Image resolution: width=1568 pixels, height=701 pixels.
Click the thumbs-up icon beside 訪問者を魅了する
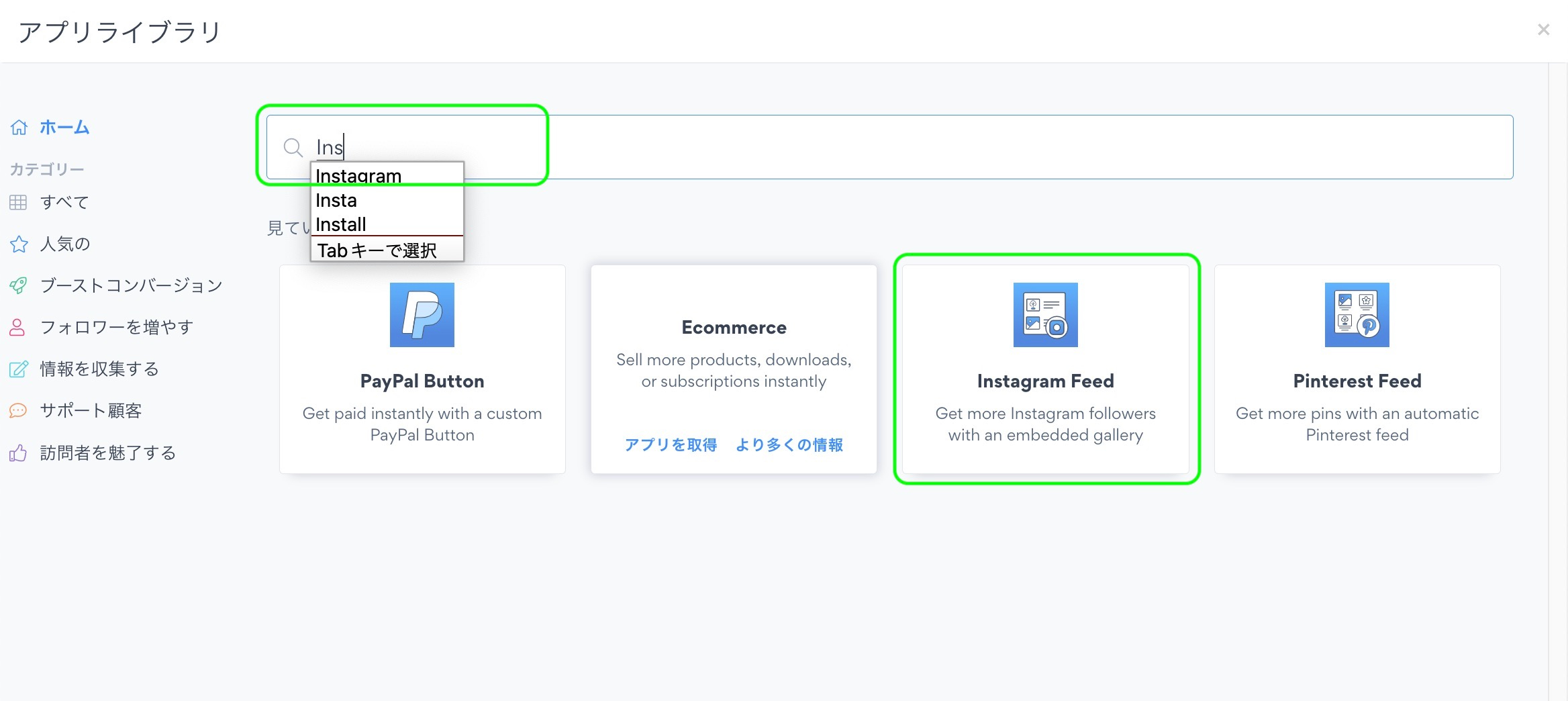18,453
